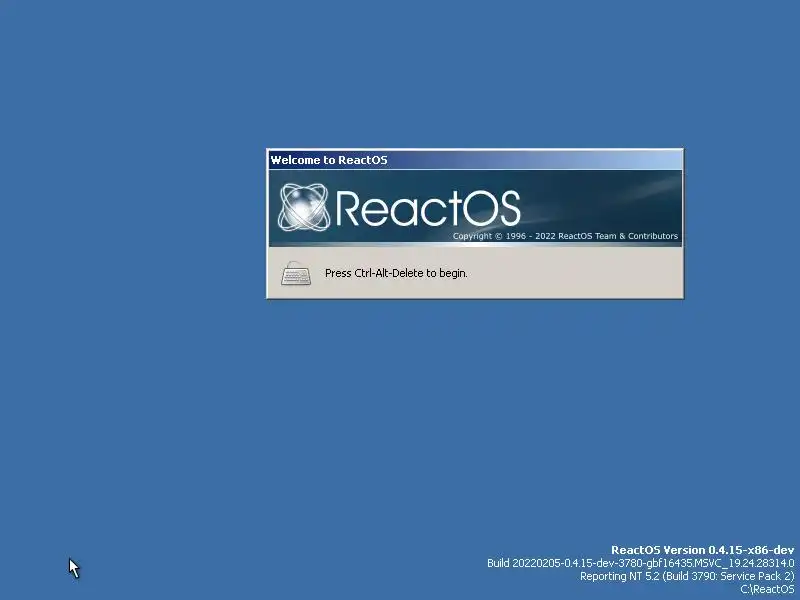Click the "C:\ReactOS" path text
Image resolution: width=800 pixels, height=600 pixels.
click(x=767, y=589)
